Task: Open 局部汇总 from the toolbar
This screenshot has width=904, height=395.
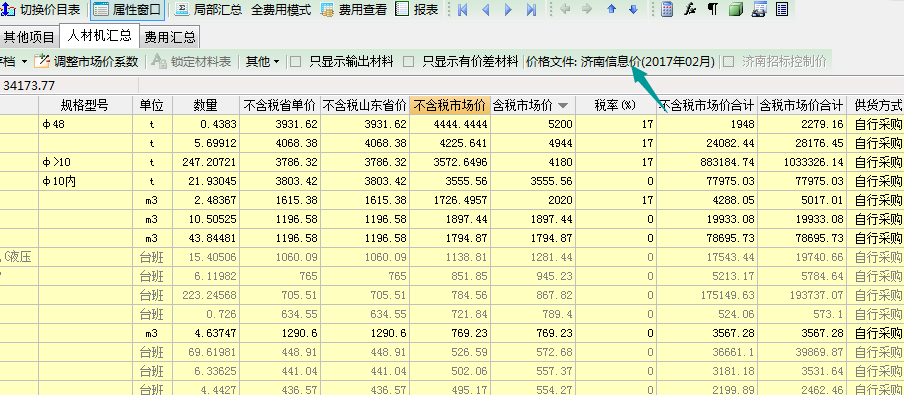Action: click(x=208, y=10)
